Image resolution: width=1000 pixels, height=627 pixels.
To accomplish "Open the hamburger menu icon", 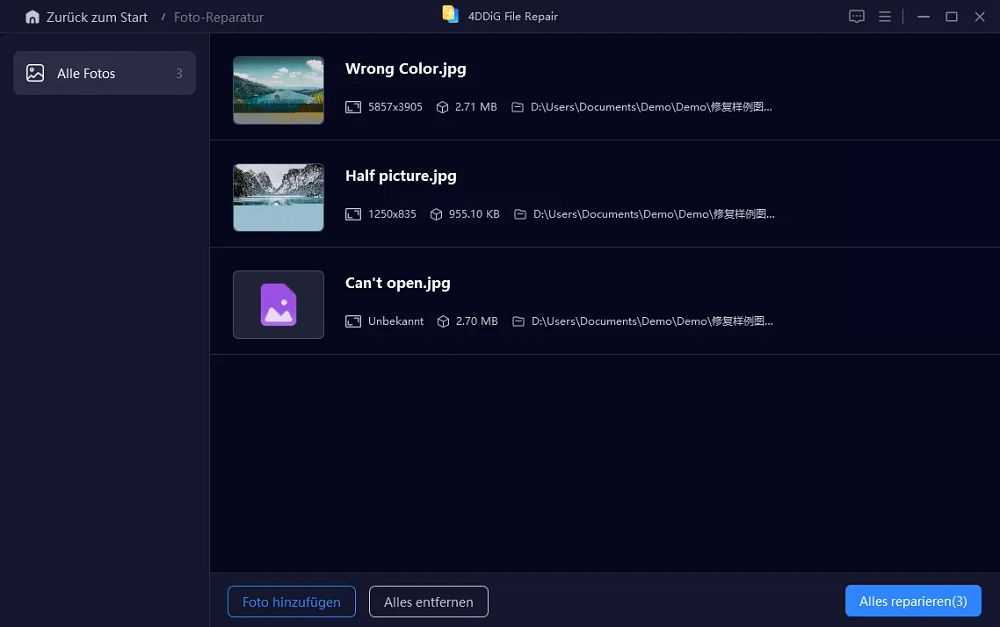I will (885, 17).
